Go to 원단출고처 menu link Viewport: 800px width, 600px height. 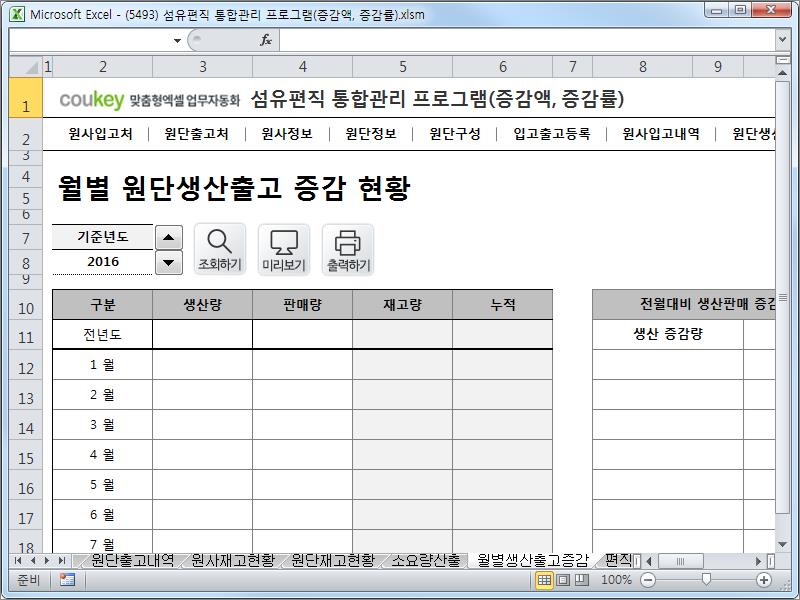(x=196, y=134)
